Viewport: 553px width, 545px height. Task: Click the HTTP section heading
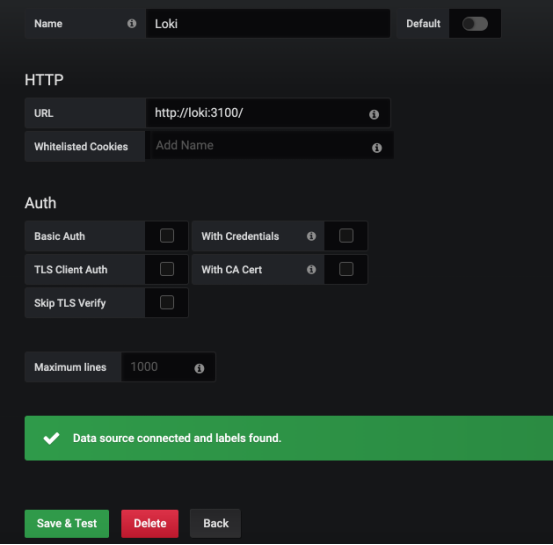pyautogui.click(x=44, y=80)
